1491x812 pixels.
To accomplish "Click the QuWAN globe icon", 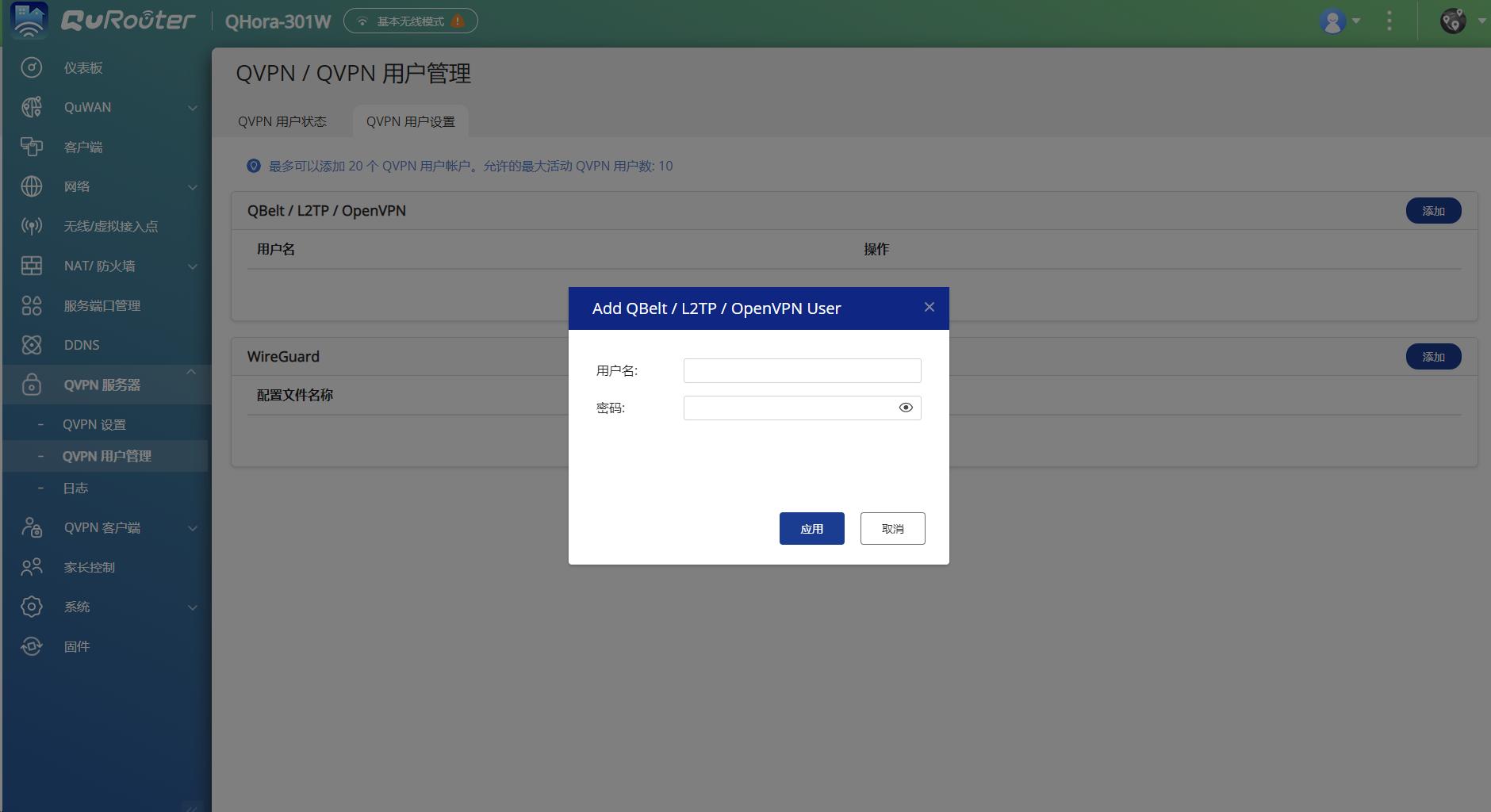I will pos(31,107).
